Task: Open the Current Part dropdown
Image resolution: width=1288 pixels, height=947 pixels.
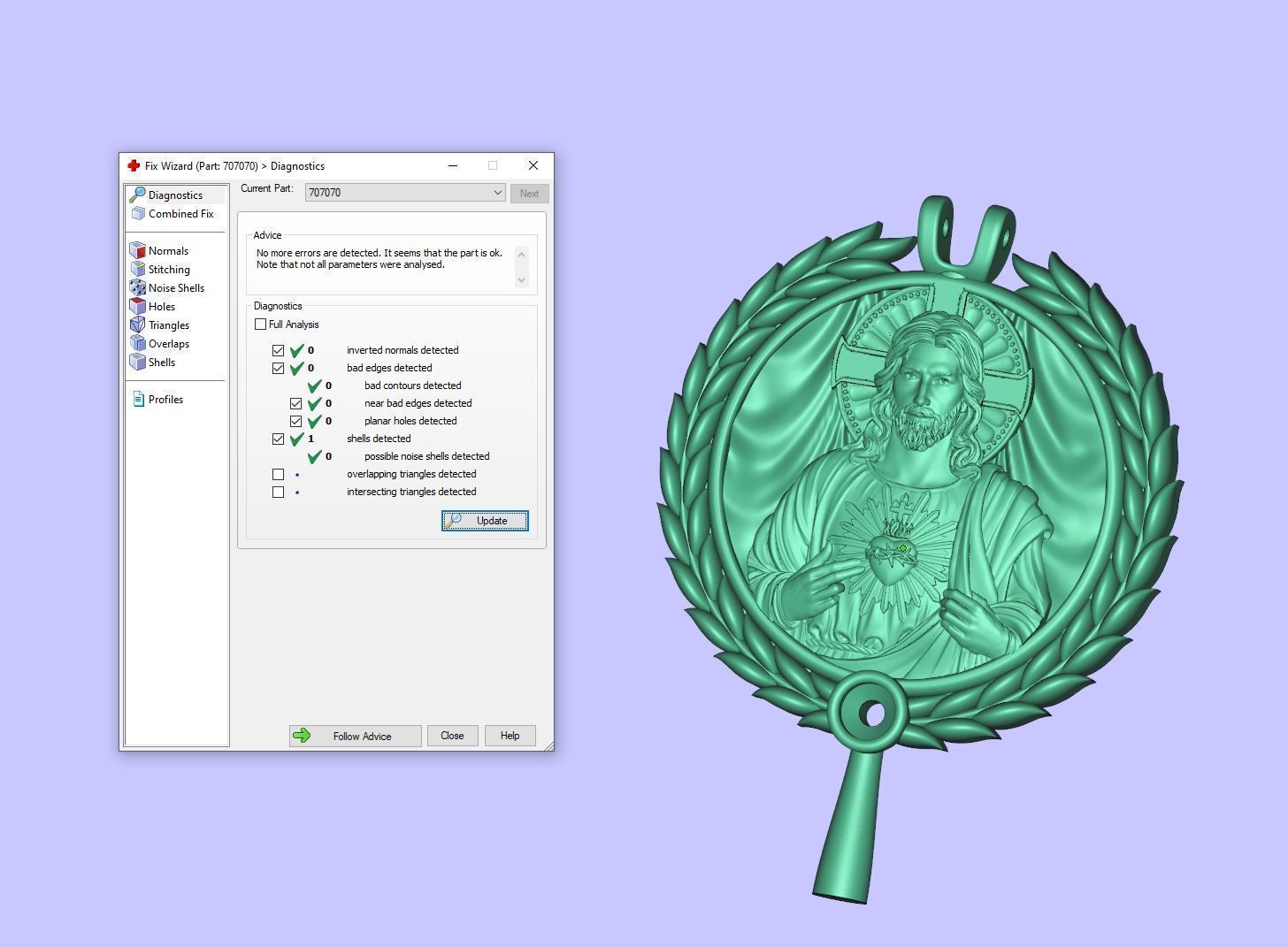Action: (x=405, y=193)
